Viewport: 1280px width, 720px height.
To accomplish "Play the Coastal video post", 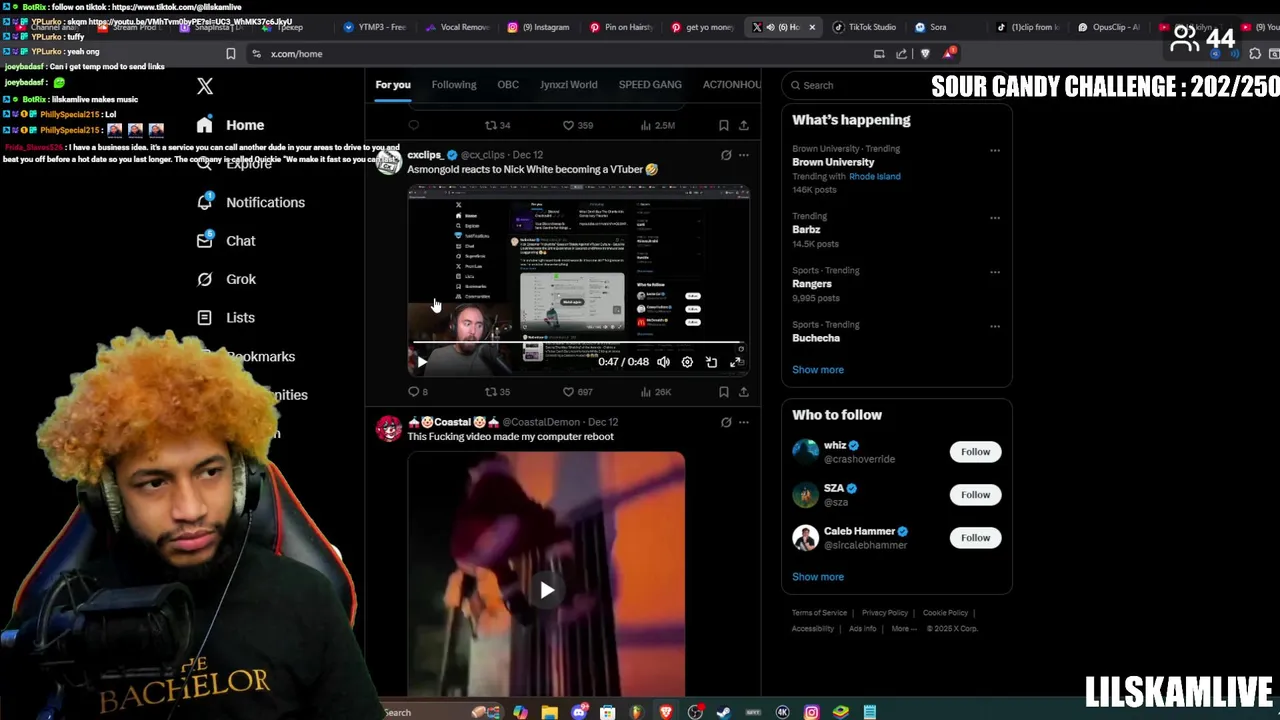I will pos(547,590).
